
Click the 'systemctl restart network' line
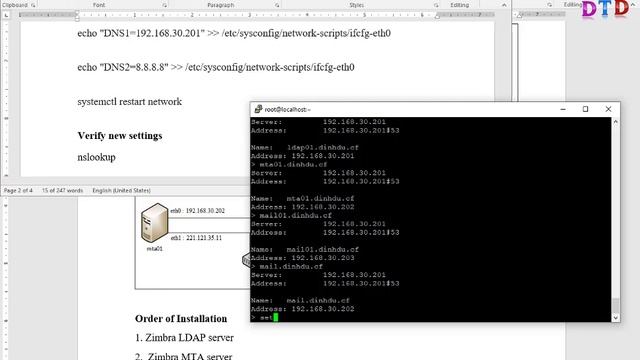tap(129, 101)
